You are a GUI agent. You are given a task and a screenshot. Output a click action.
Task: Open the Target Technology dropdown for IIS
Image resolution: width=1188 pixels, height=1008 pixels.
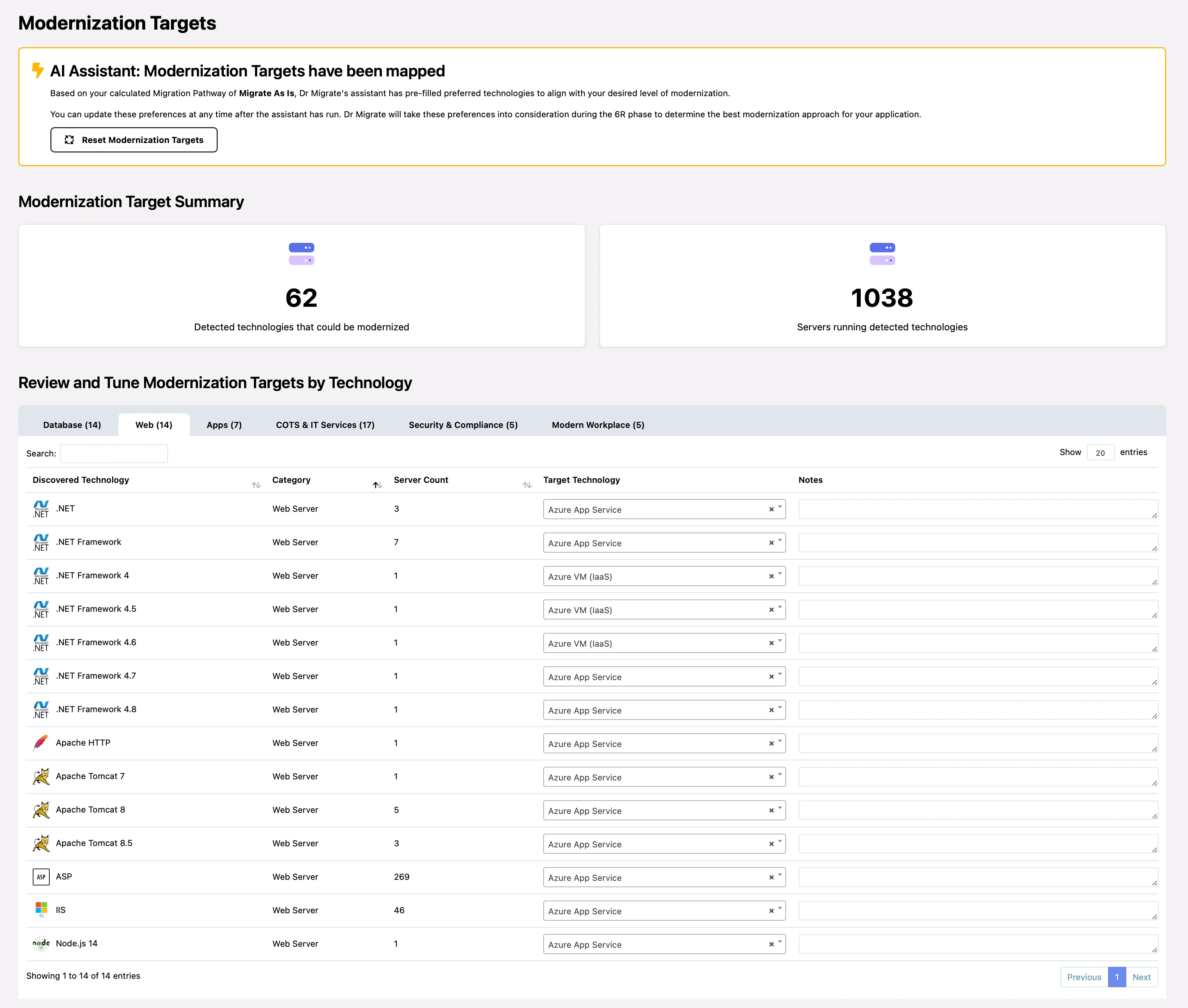[664, 911]
